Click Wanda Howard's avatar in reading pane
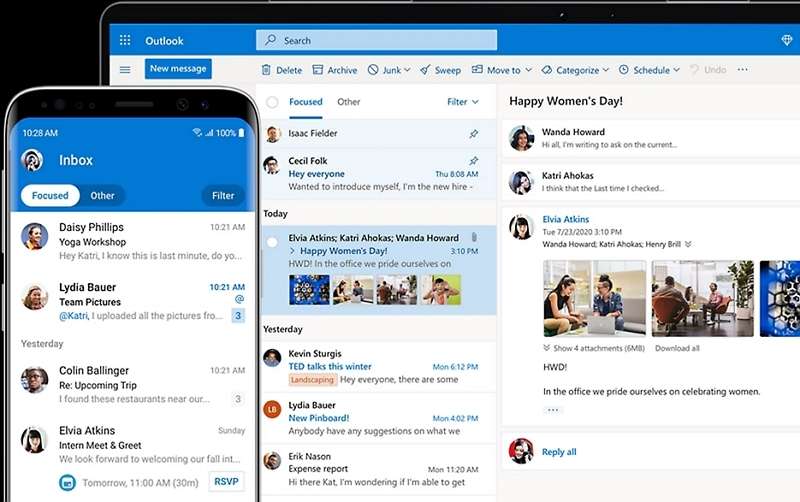The height and width of the screenshot is (502, 800). tap(521, 138)
